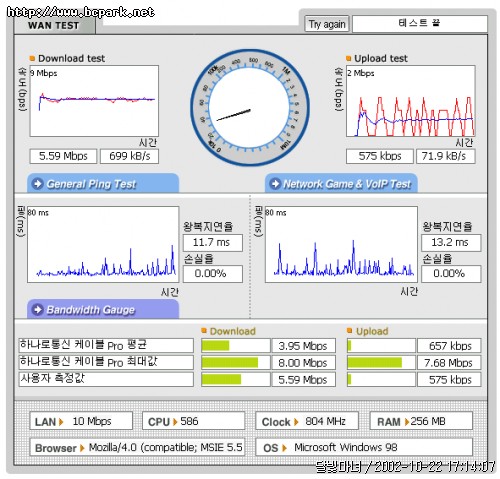Click the orange Upload column bullet icon
This screenshot has width=500, height=479.
(350, 330)
